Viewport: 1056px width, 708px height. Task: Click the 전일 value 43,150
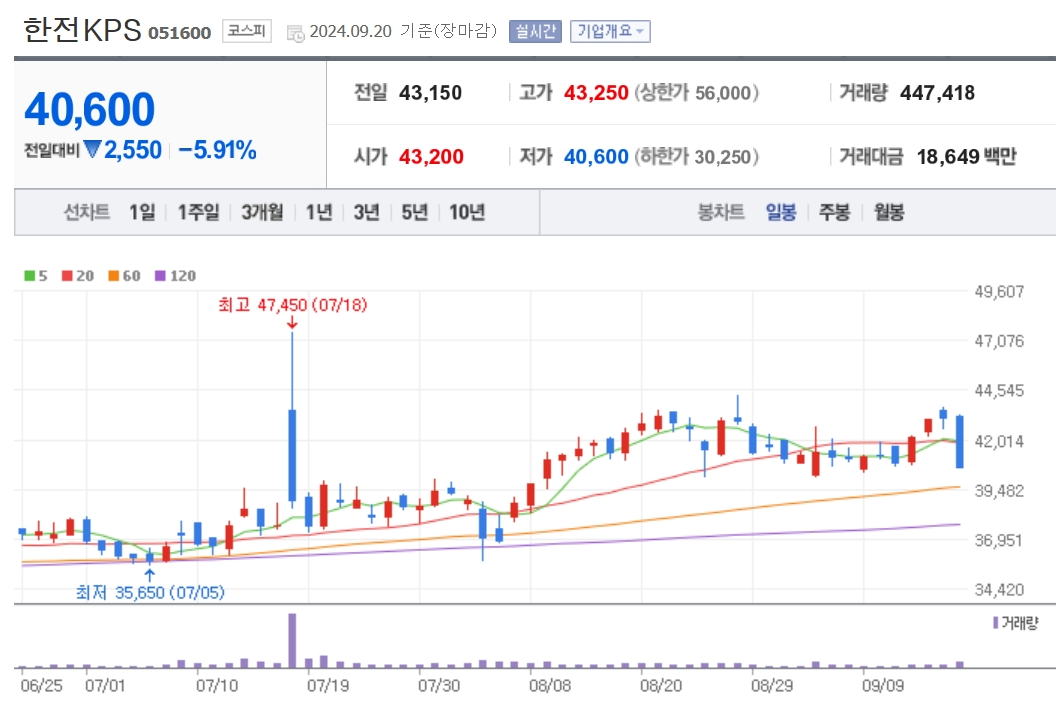click(x=430, y=92)
